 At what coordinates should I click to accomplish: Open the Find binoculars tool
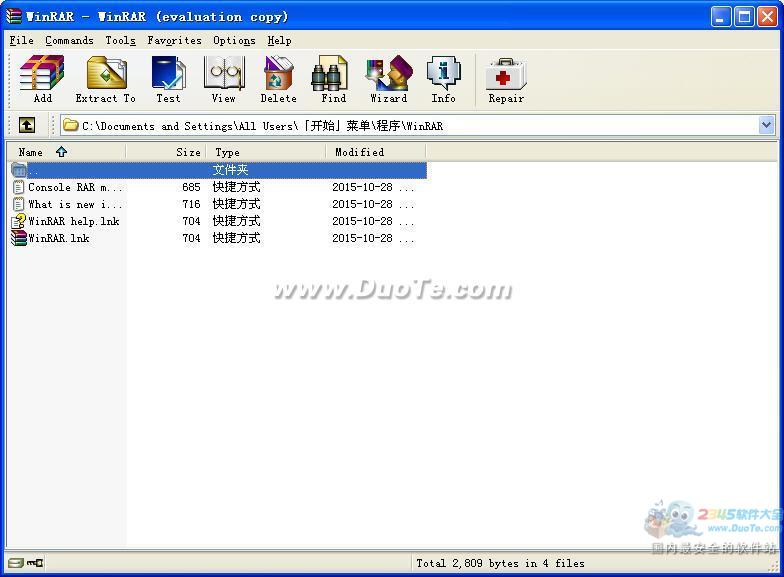pyautogui.click(x=333, y=78)
